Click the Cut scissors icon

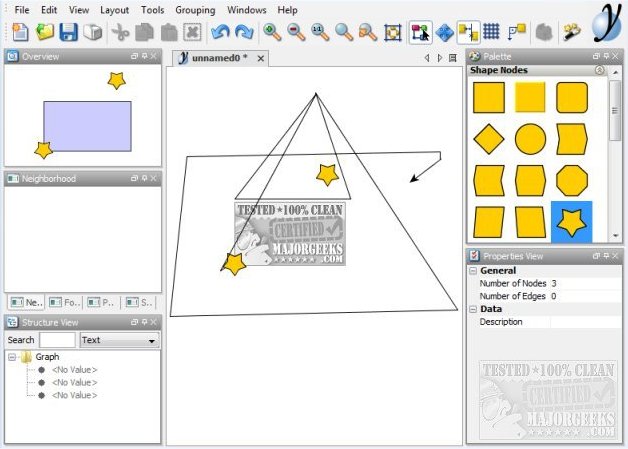[x=120, y=32]
